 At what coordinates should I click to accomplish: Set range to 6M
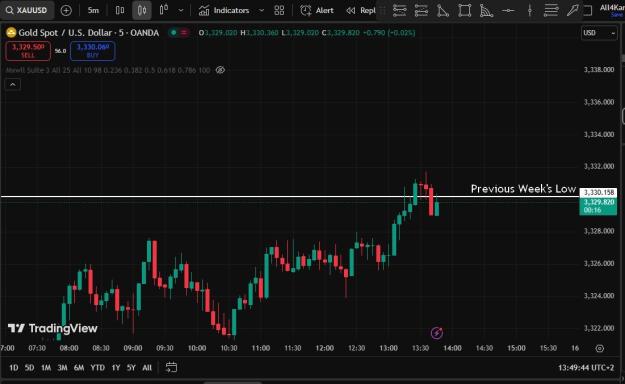pos(79,368)
